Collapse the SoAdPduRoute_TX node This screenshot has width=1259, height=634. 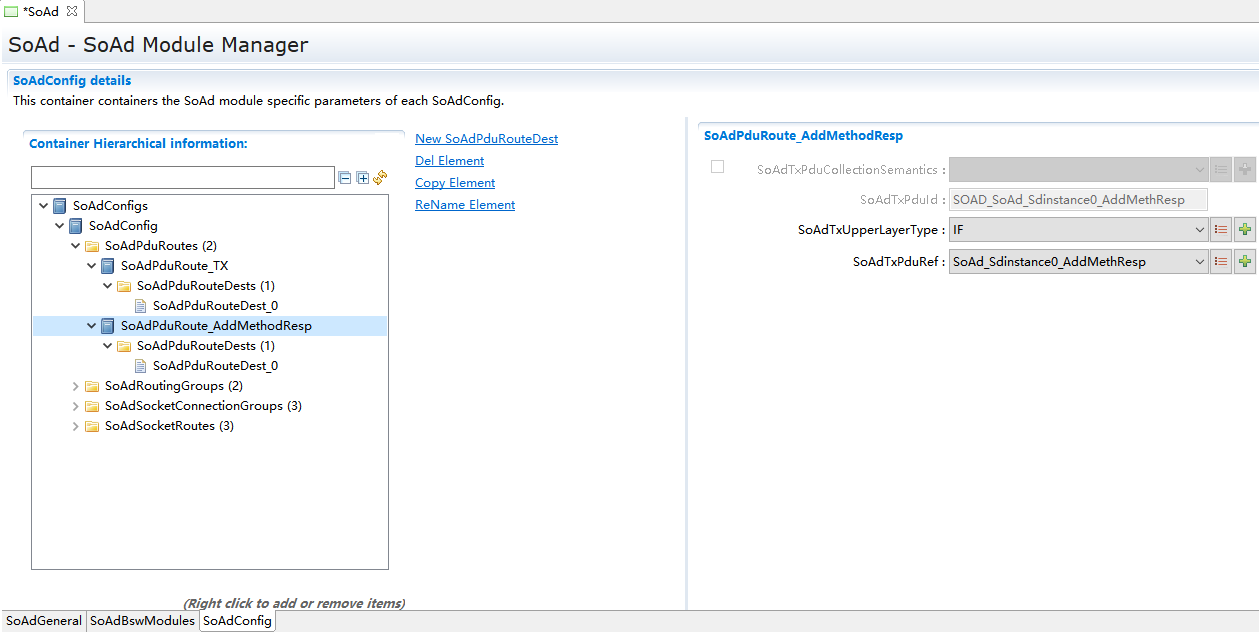[x=92, y=266]
